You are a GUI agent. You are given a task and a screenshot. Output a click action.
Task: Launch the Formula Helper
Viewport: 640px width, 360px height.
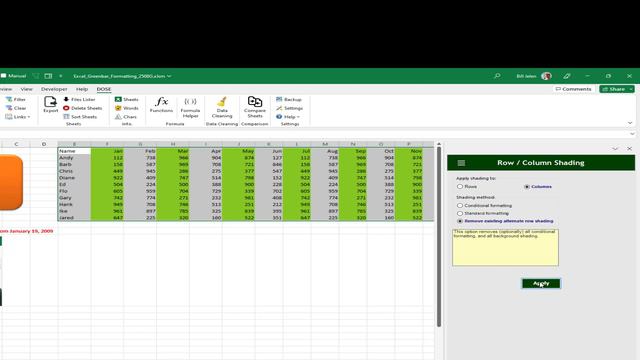(190, 107)
